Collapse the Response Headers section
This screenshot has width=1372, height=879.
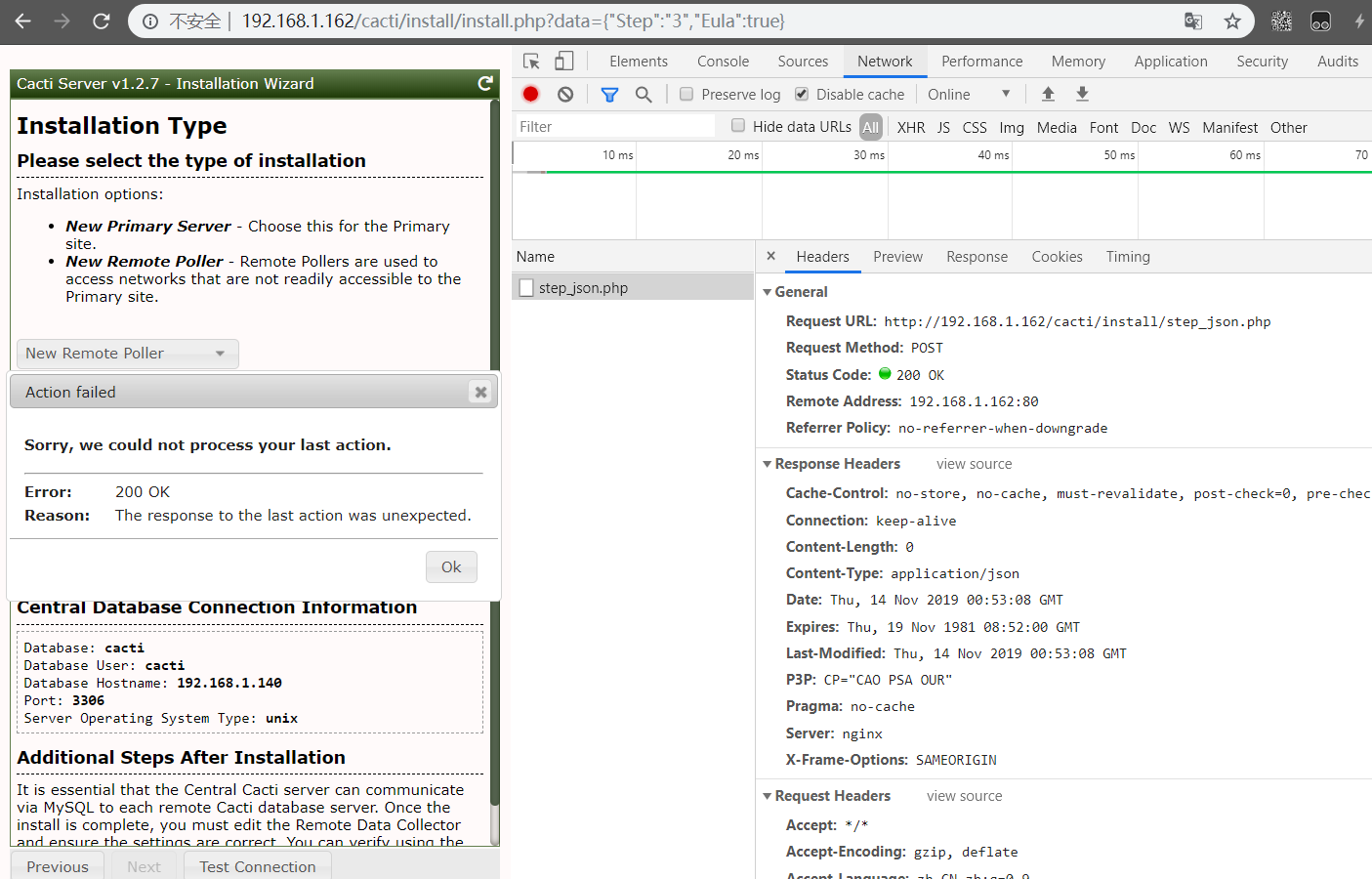point(768,464)
